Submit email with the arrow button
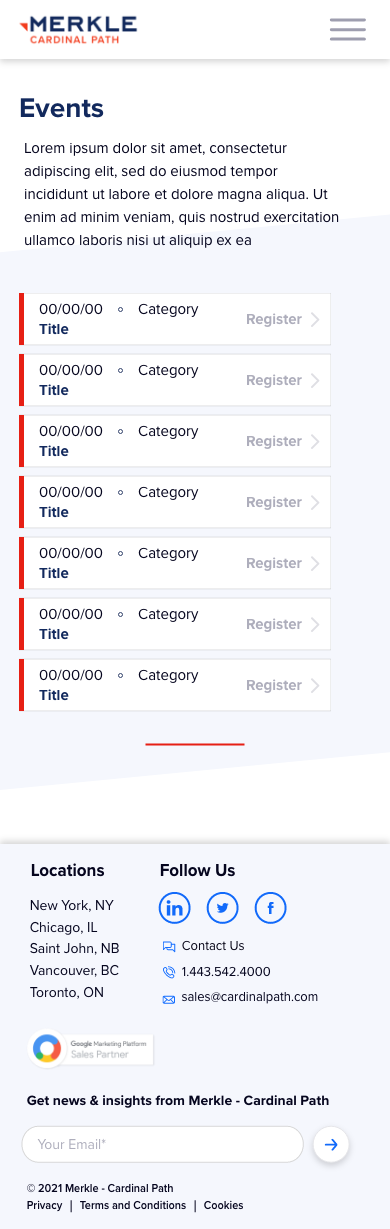390x1229 pixels. coord(331,1144)
